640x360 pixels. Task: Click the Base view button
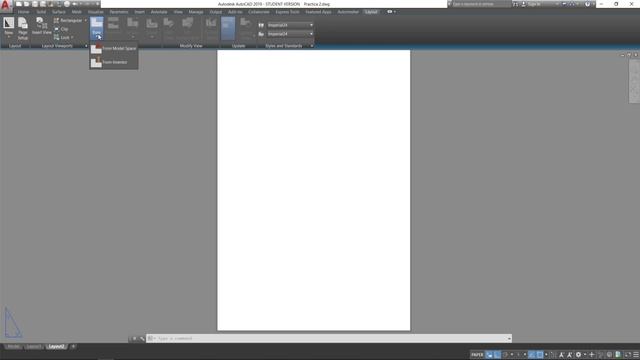point(97,28)
